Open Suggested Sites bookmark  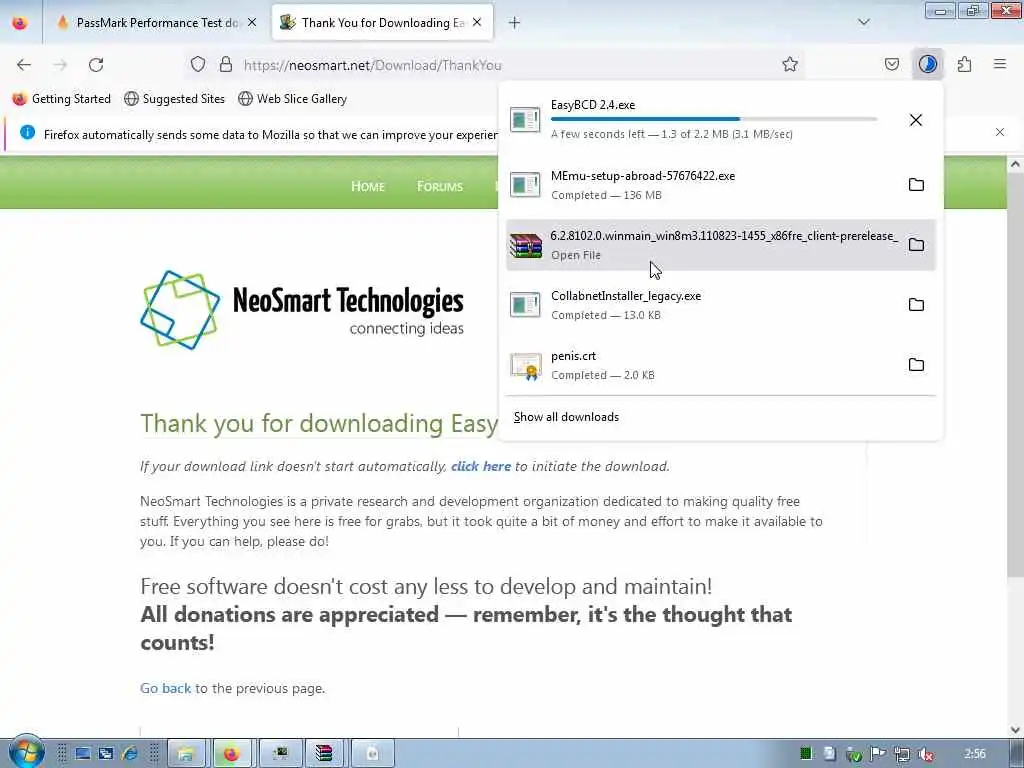coord(174,99)
